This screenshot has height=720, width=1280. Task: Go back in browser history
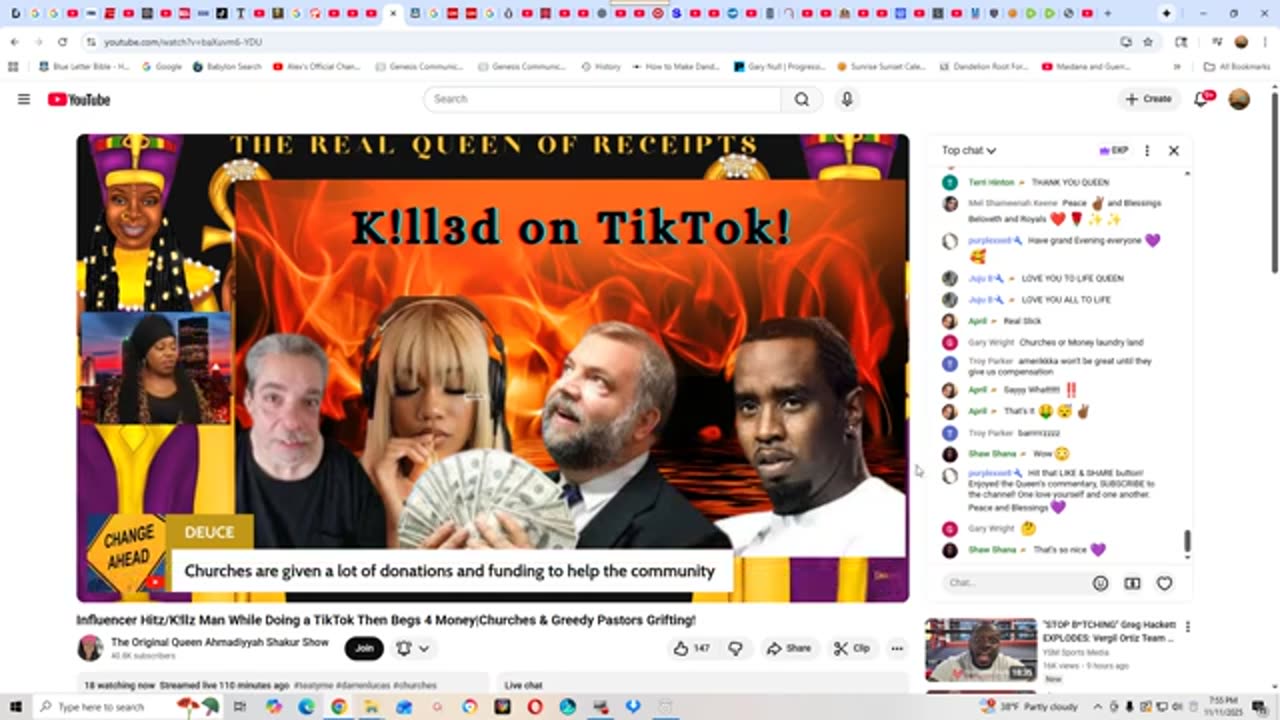[14, 42]
